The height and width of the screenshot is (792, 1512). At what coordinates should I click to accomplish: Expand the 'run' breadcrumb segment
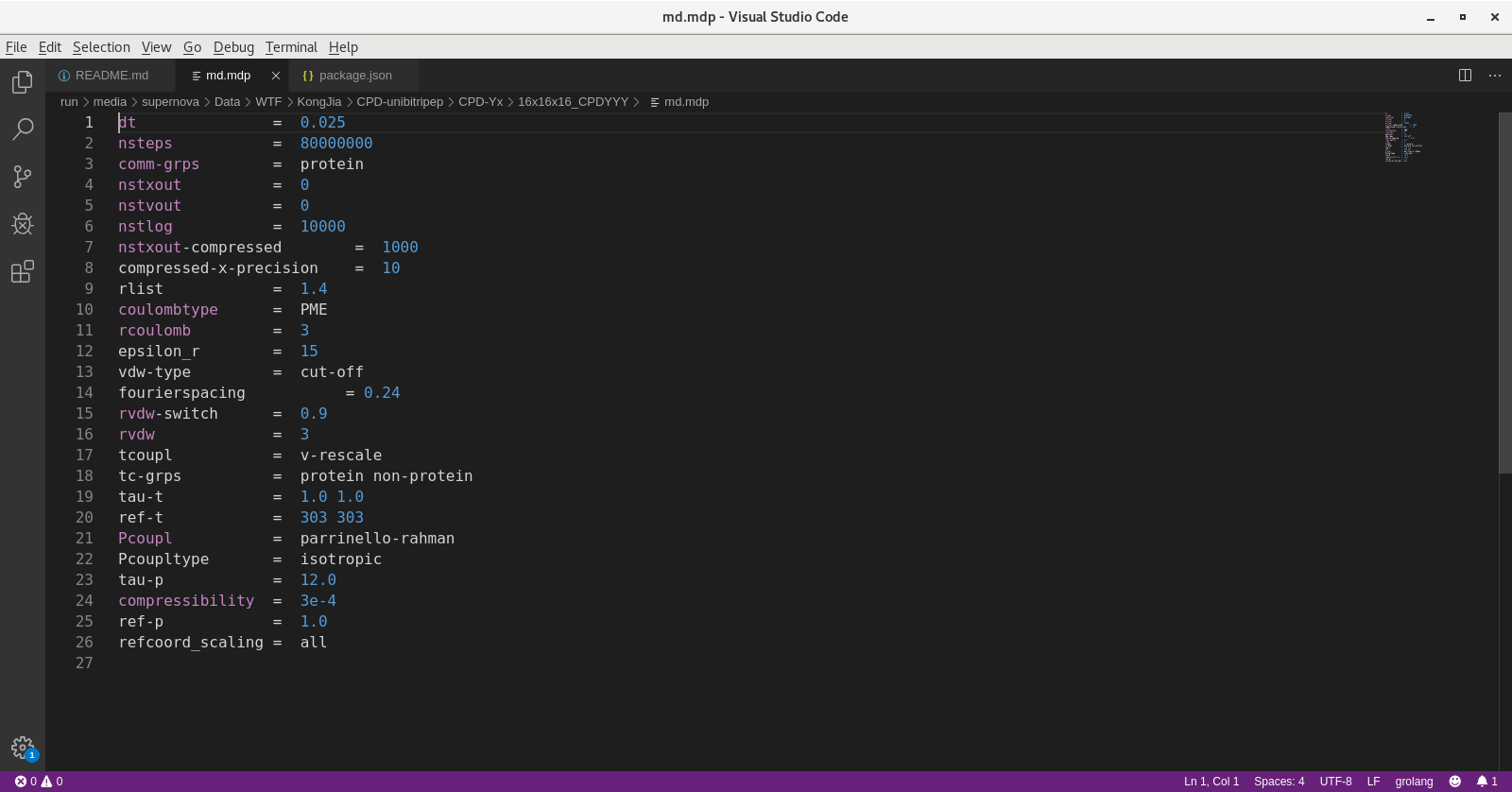click(69, 102)
